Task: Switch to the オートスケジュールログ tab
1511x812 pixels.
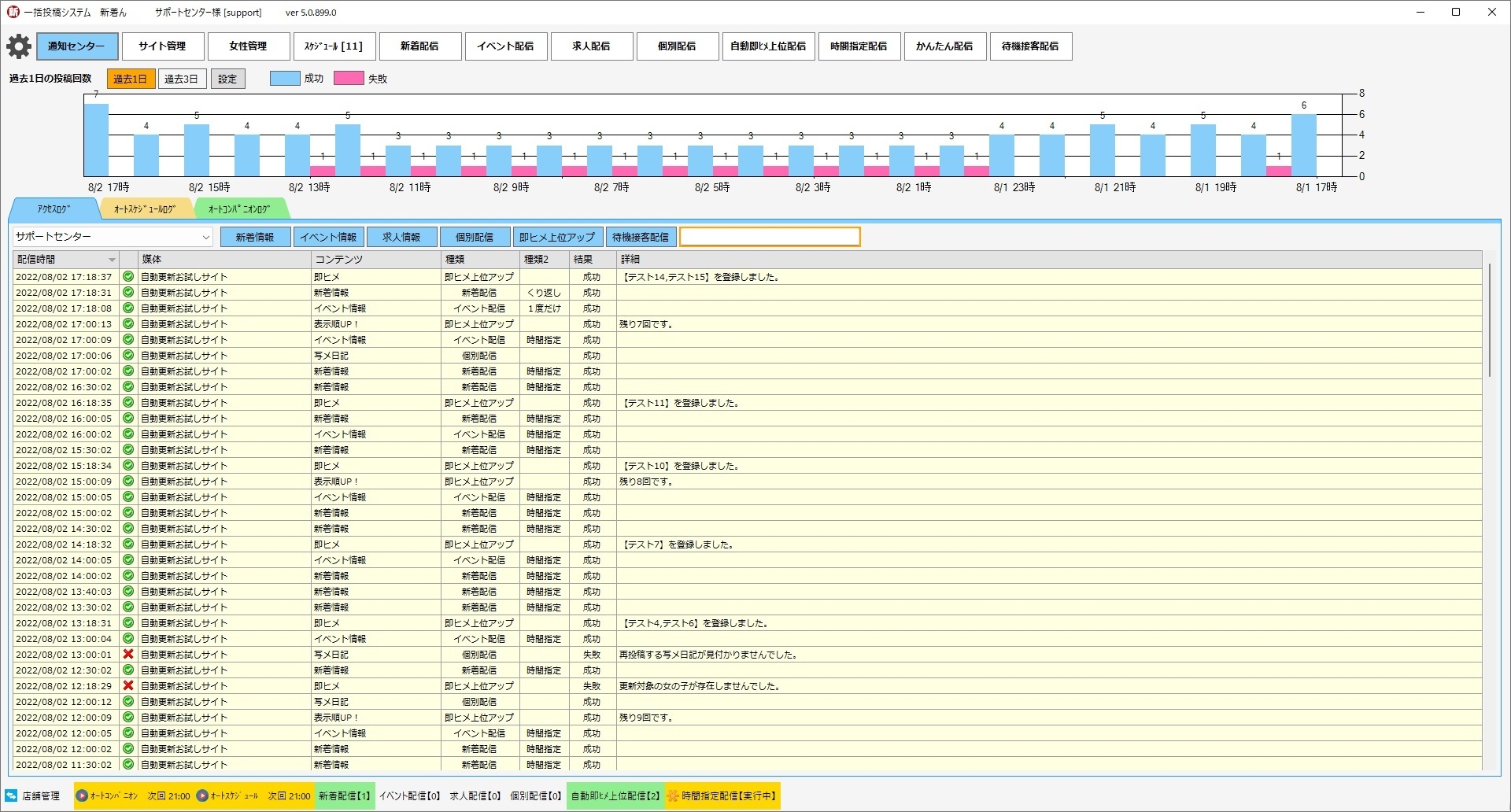Action: pos(146,209)
